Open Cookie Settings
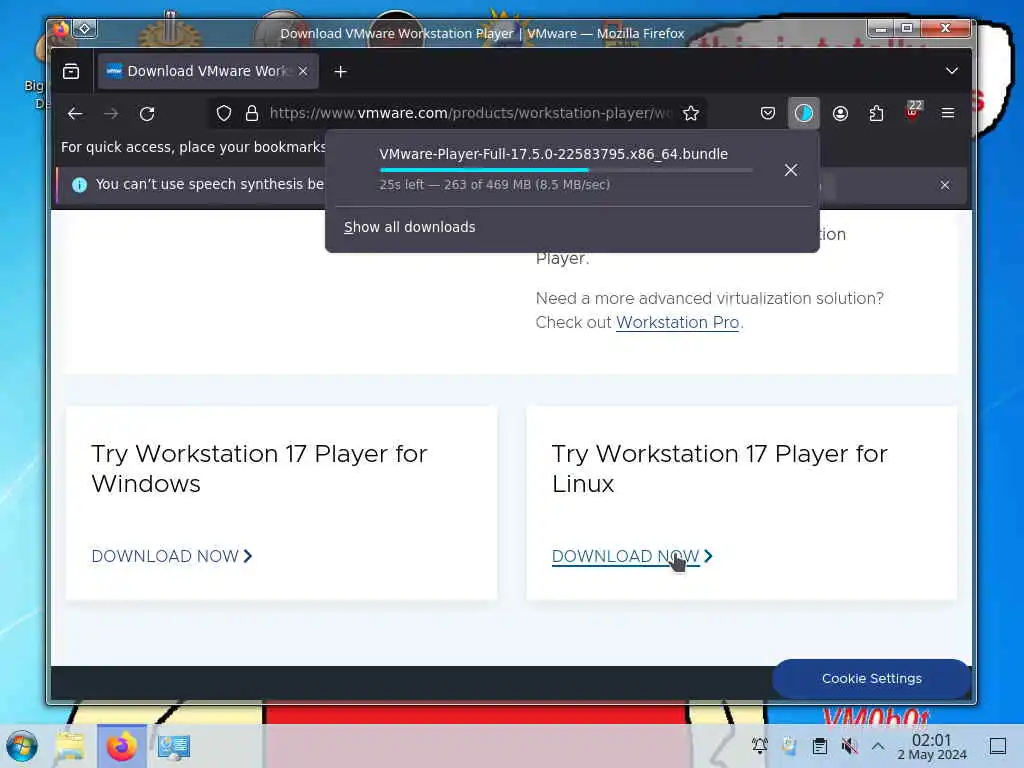This screenshot has width=1024, height=768. click(872, 679)
